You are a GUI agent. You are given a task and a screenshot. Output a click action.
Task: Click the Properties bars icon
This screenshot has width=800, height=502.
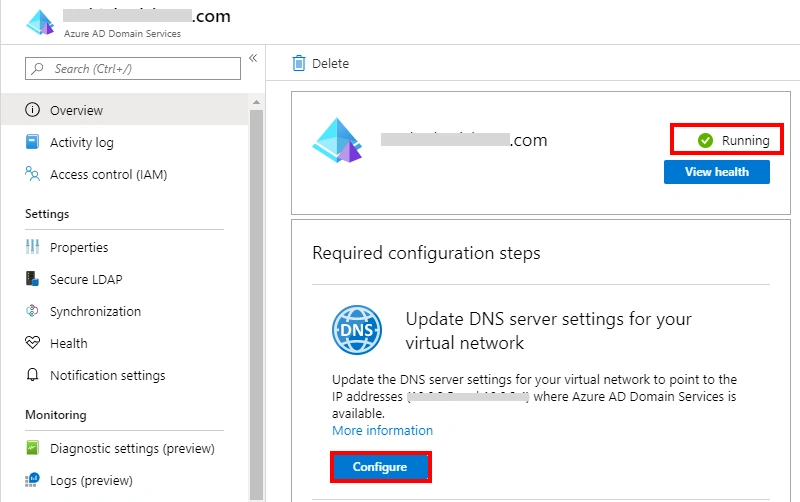coord(32,247)
